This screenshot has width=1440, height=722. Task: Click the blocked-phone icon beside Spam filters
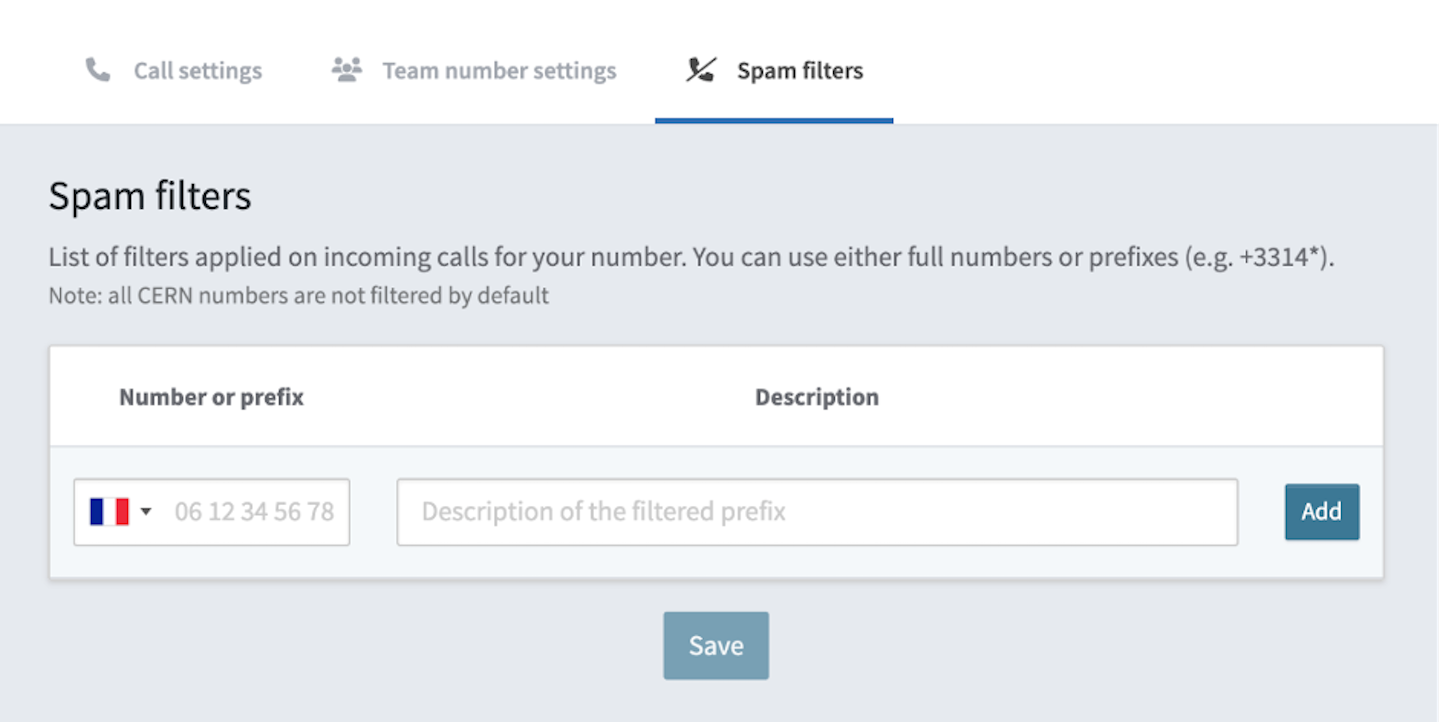(x=701, y=69)
